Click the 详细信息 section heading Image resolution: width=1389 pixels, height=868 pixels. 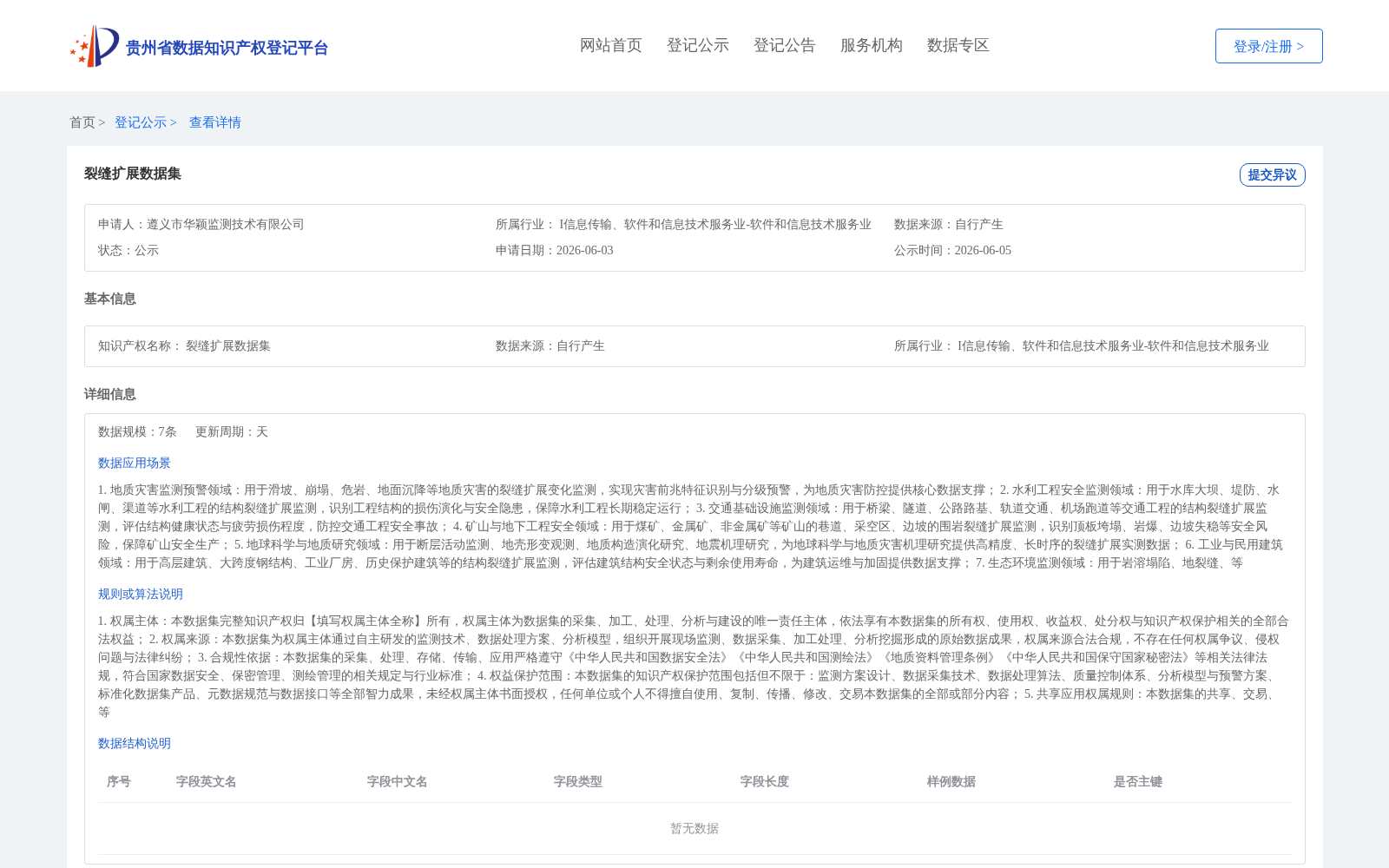[110, 394]
